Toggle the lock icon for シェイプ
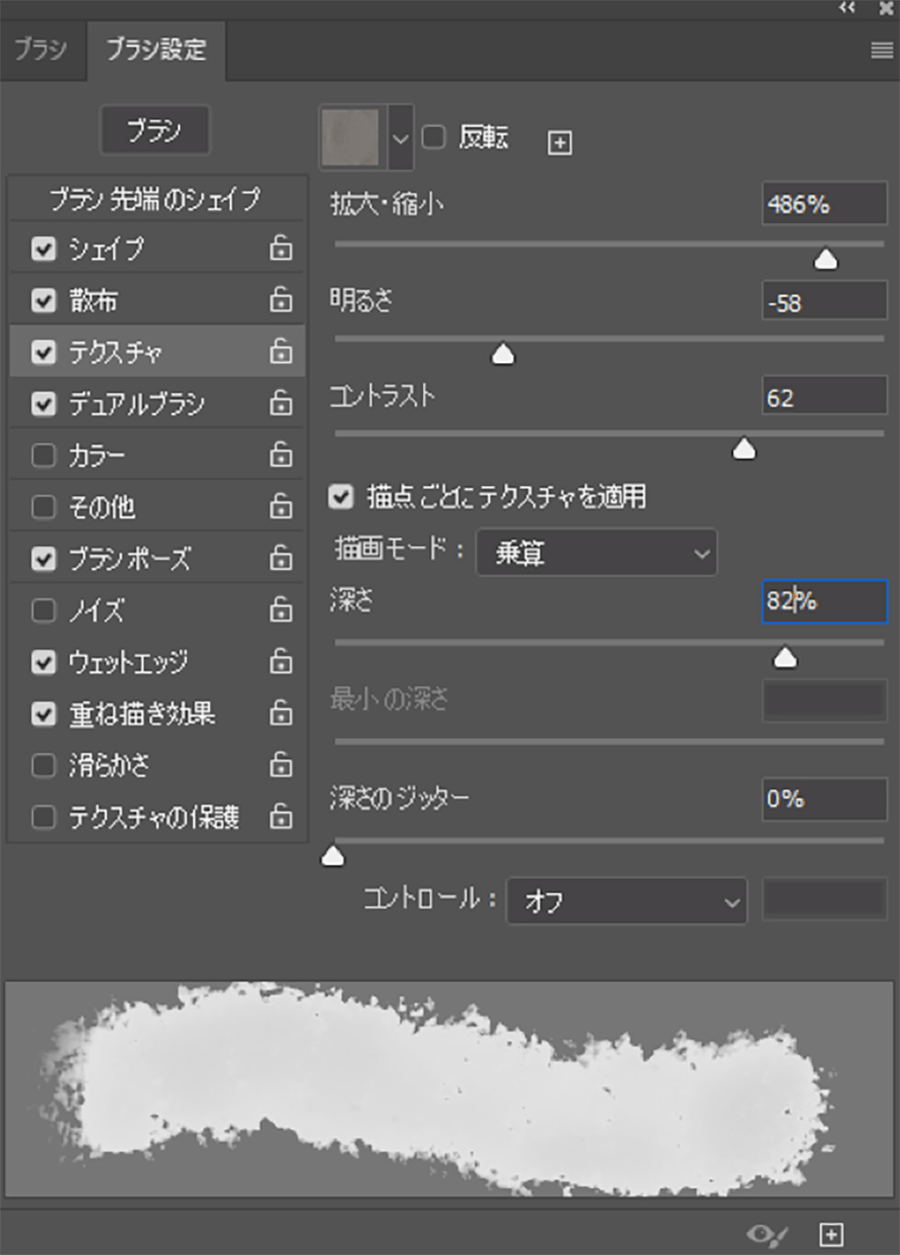Viewport: 900px width, 1255px height. (281, 248)
